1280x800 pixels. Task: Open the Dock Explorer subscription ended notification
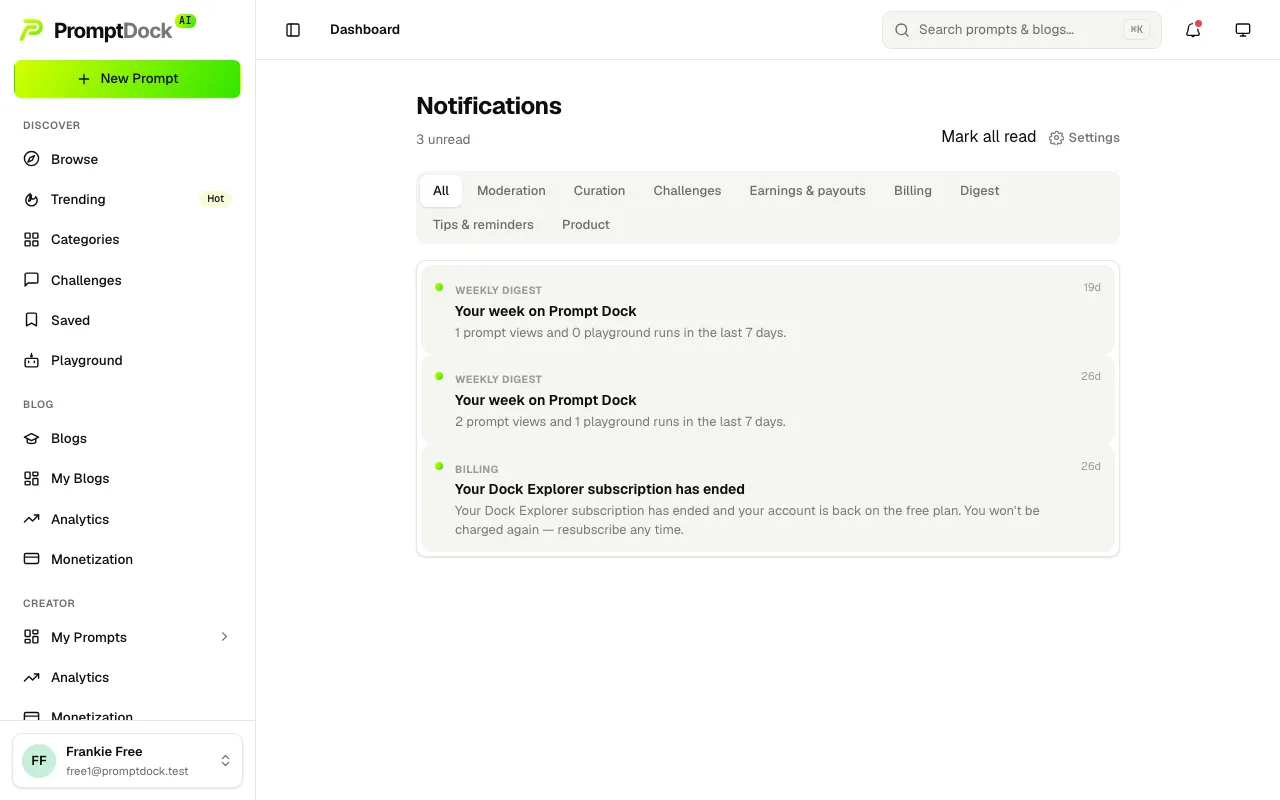coord(768,498)
